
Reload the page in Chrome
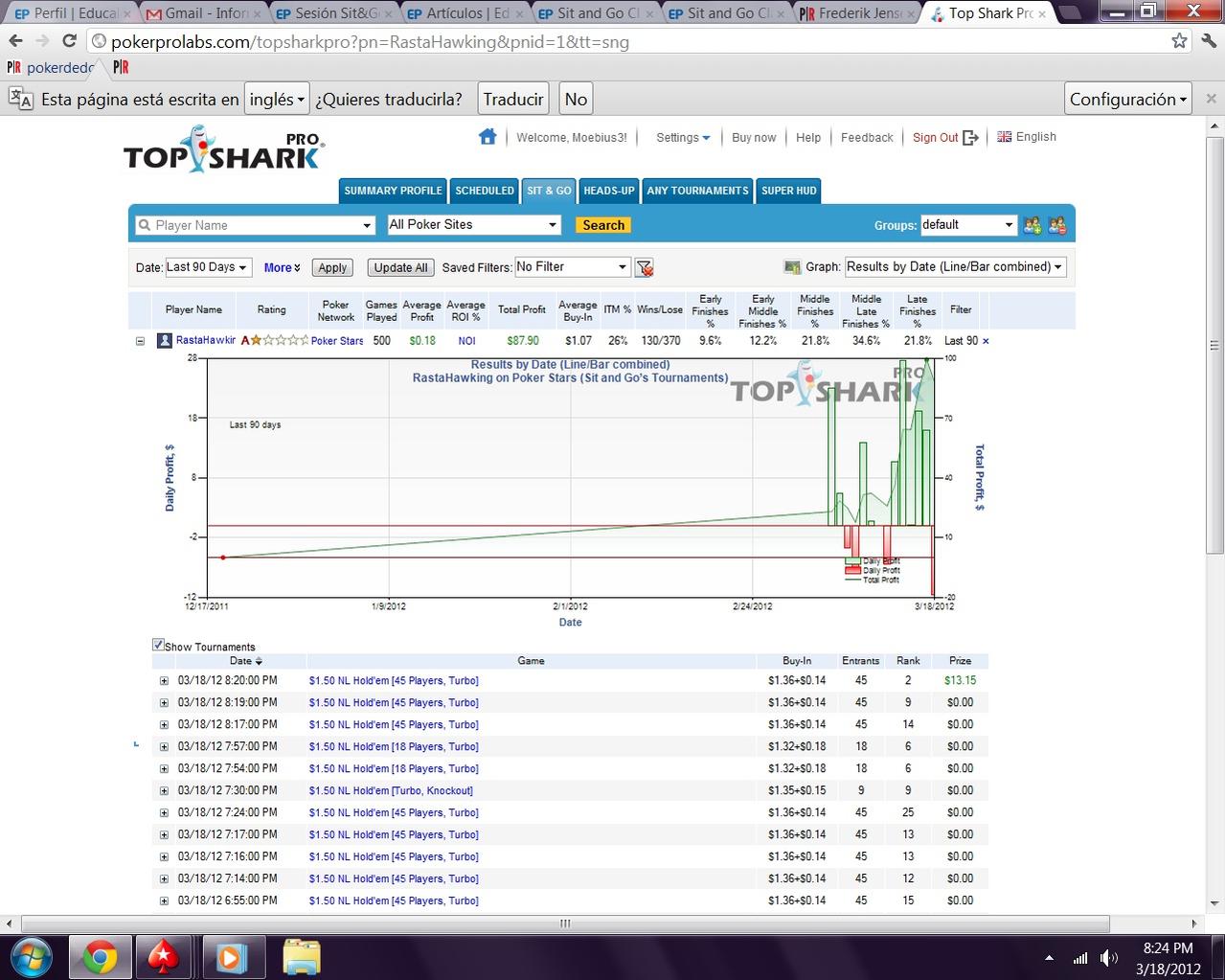coord(69,41)
